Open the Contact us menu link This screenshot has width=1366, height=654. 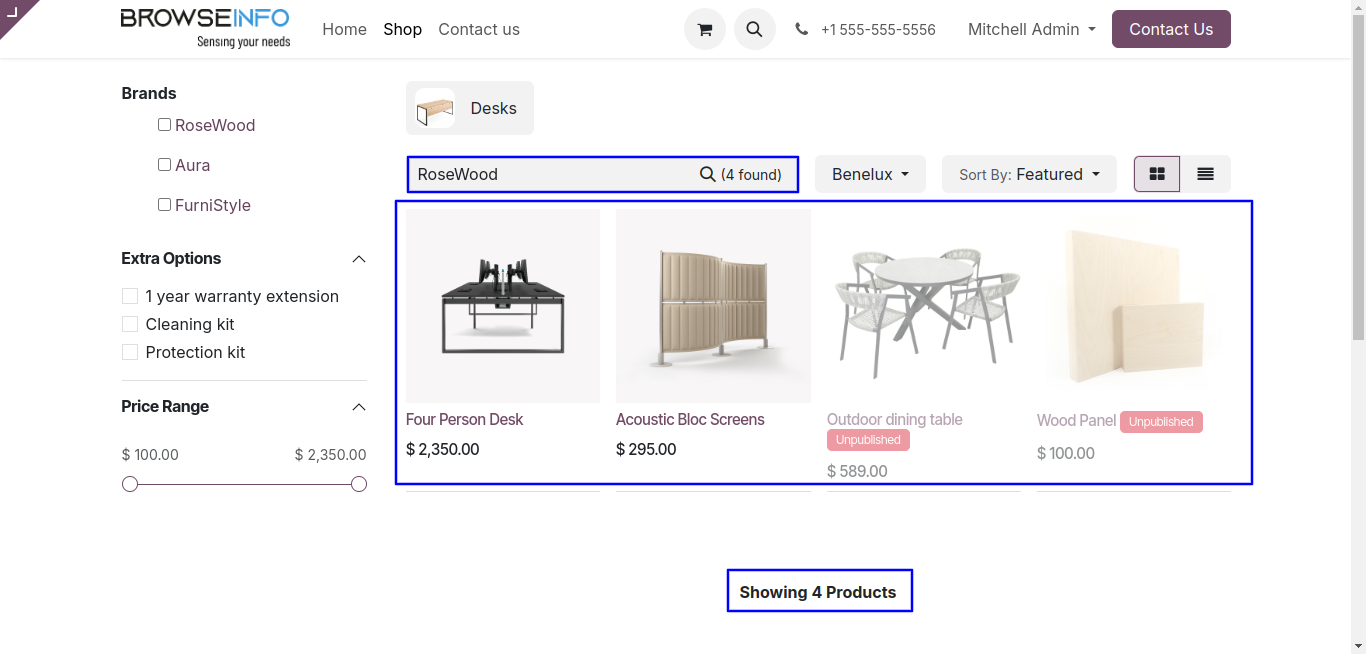point(478,30)
